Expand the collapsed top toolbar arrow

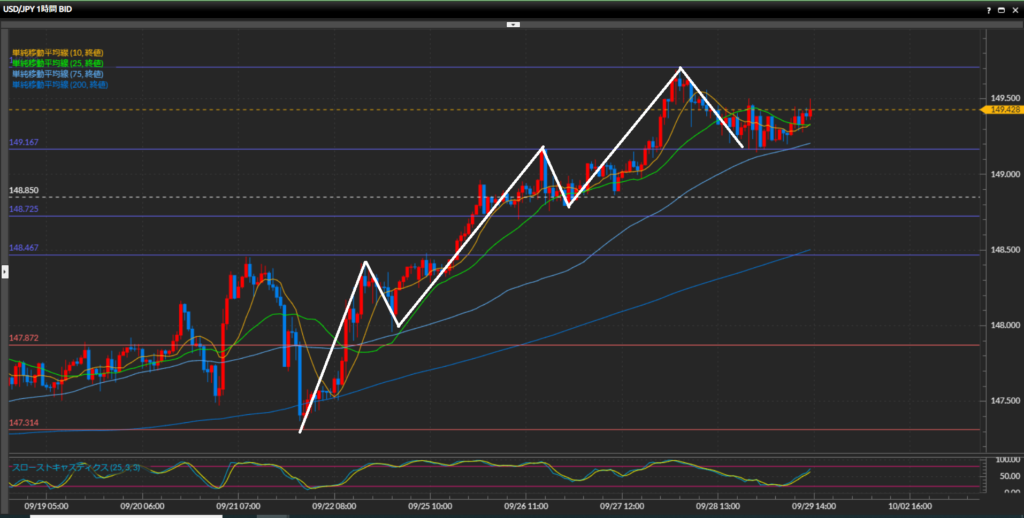[512, 23]
